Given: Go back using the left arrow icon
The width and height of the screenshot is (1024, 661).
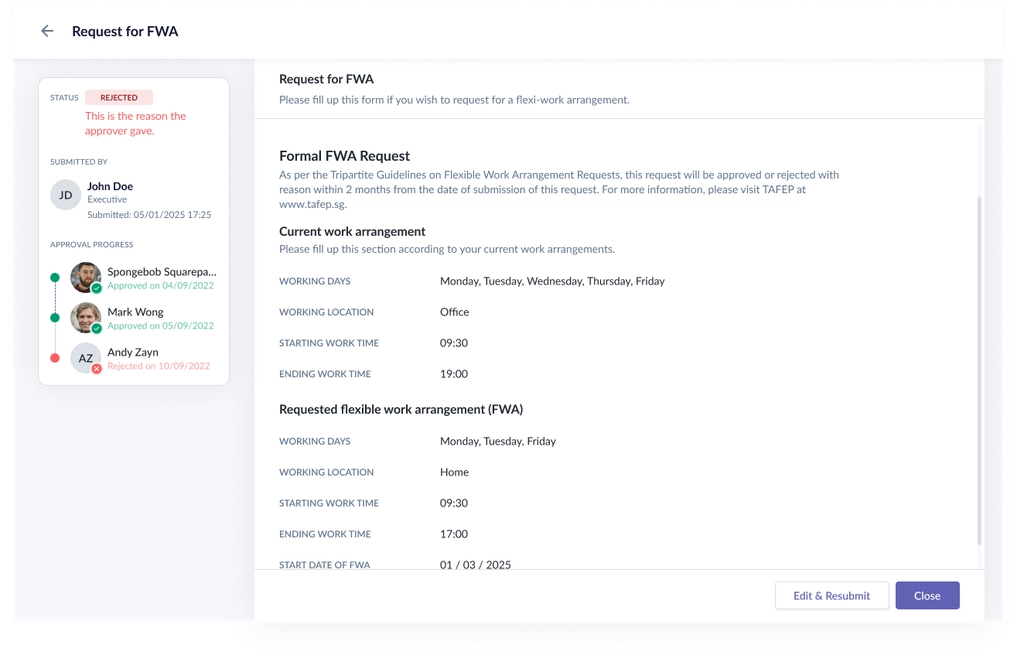Looking at the screenshot, I should point(47,31).
